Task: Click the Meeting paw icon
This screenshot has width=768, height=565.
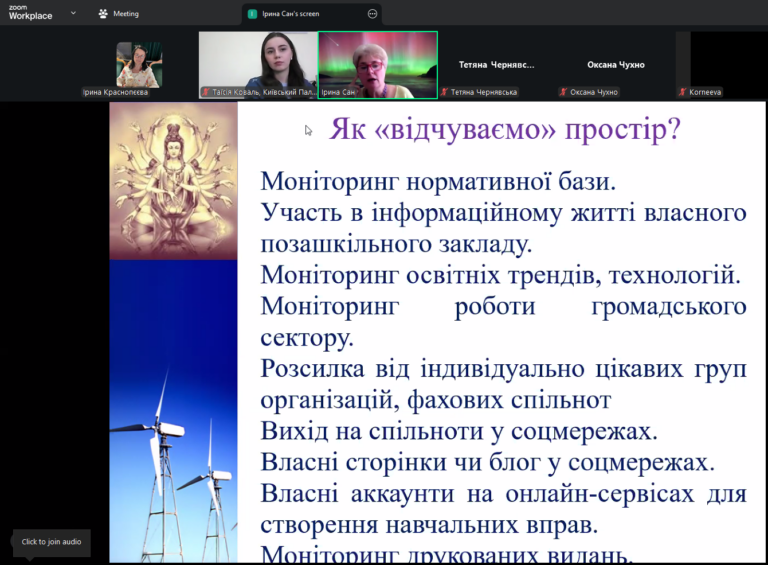Action: click(x=103, y=14)
